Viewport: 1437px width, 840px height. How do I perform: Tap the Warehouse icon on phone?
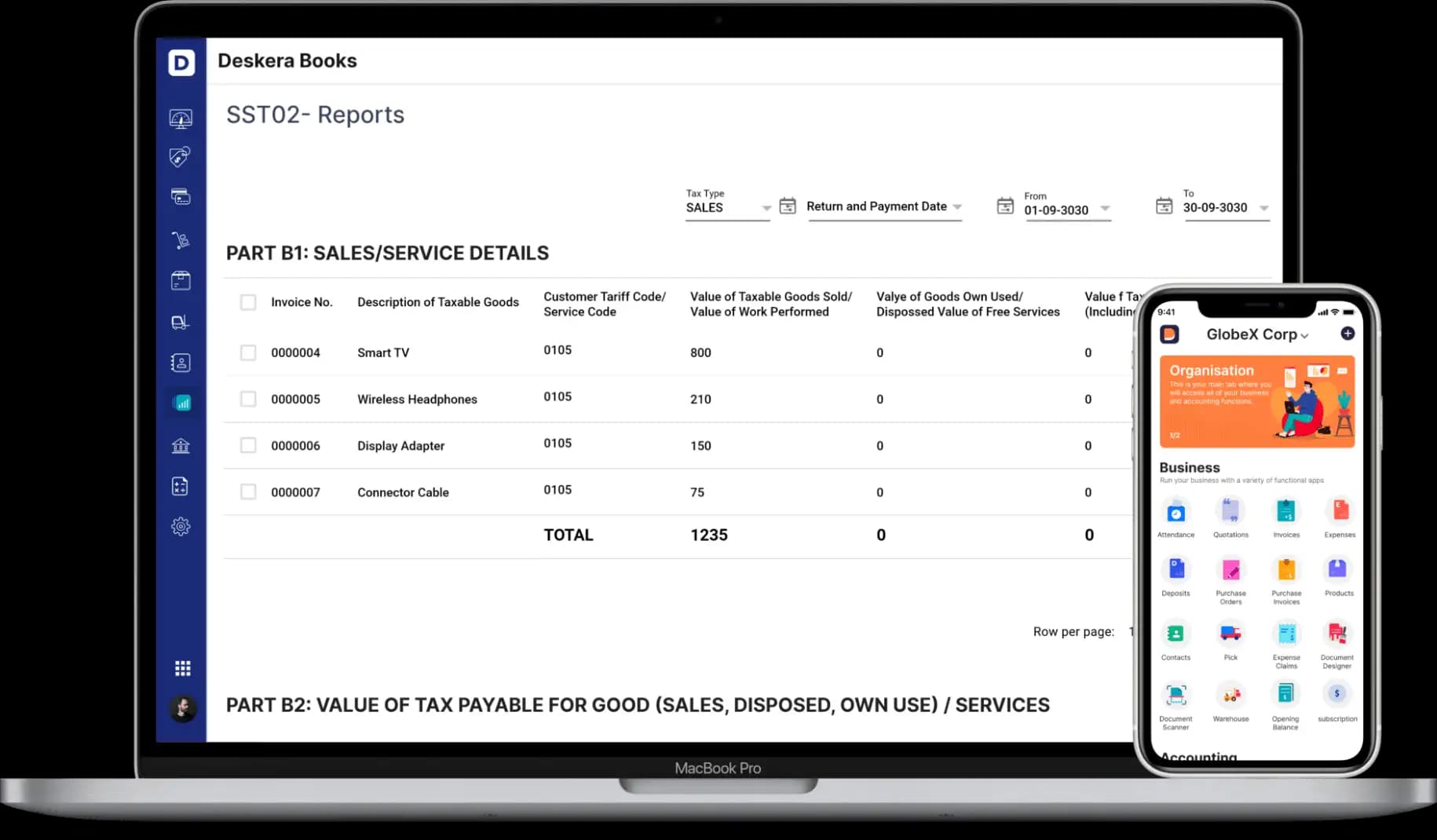point(1230,695)
